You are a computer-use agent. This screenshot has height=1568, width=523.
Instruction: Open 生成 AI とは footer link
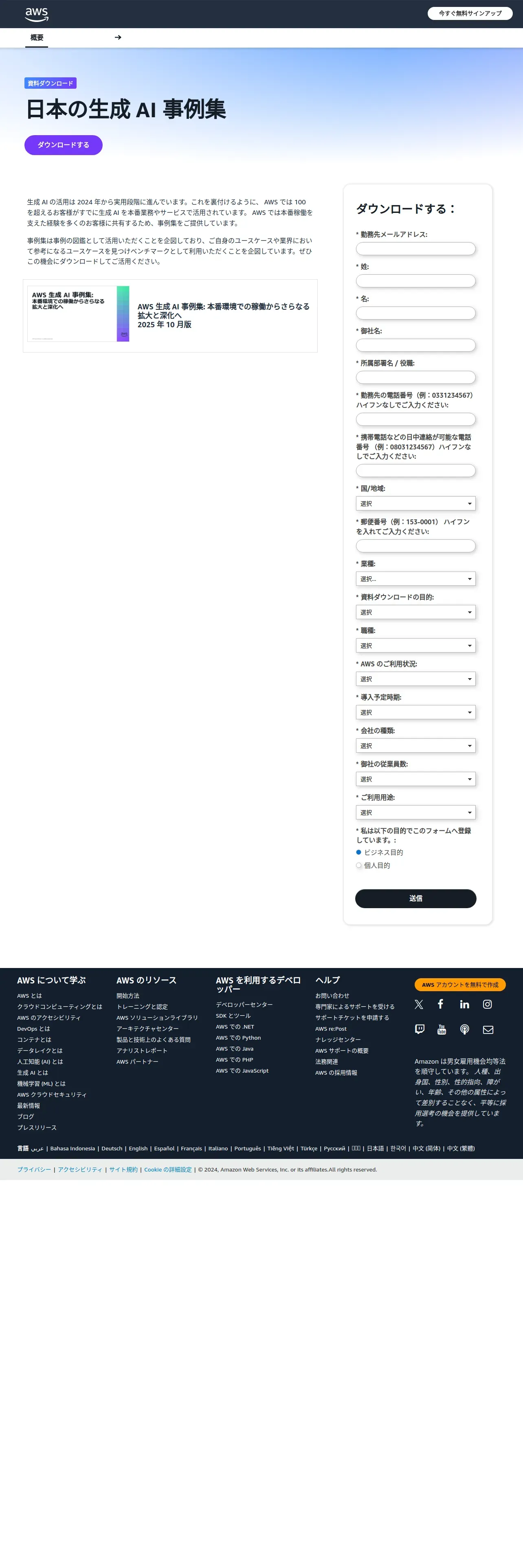[32, 1073]
